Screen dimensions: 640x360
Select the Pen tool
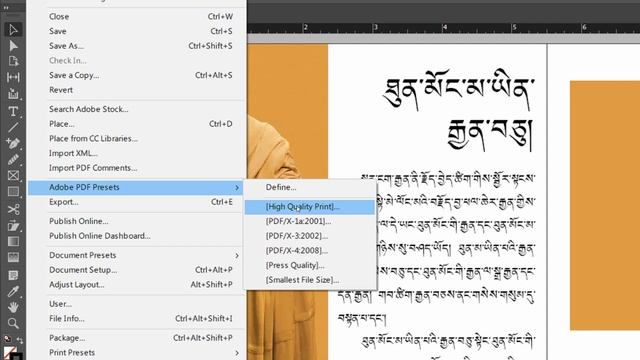[x=13, y=143]
